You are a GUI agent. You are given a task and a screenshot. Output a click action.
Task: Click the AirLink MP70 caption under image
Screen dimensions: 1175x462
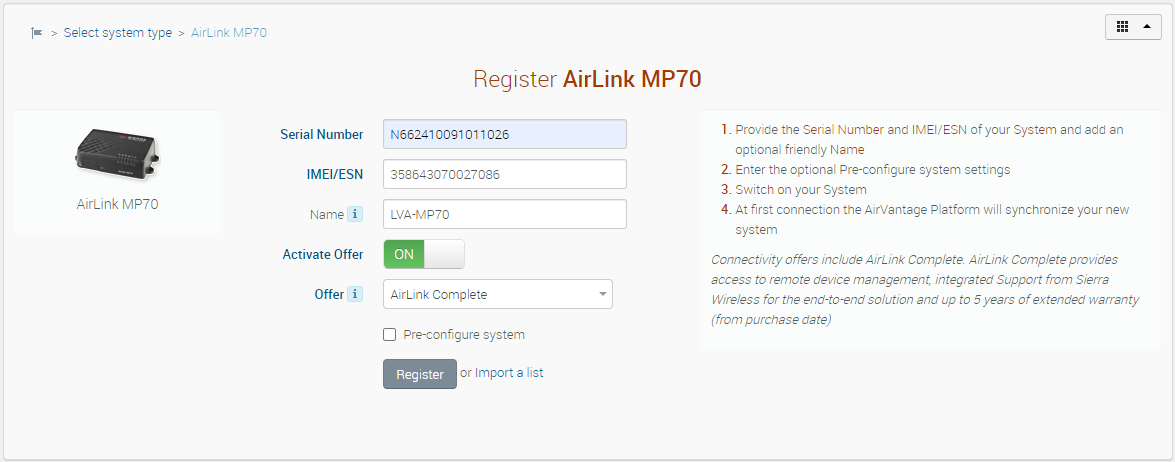(x=117, y=204)
